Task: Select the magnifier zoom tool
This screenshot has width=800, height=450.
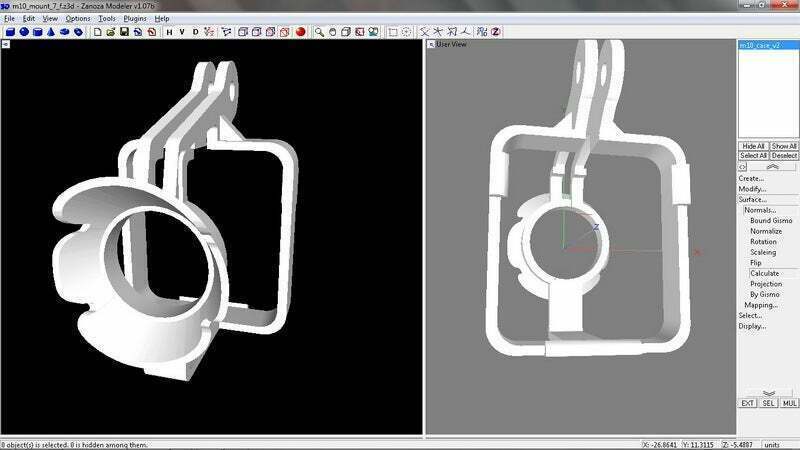Action: (319, 31)
